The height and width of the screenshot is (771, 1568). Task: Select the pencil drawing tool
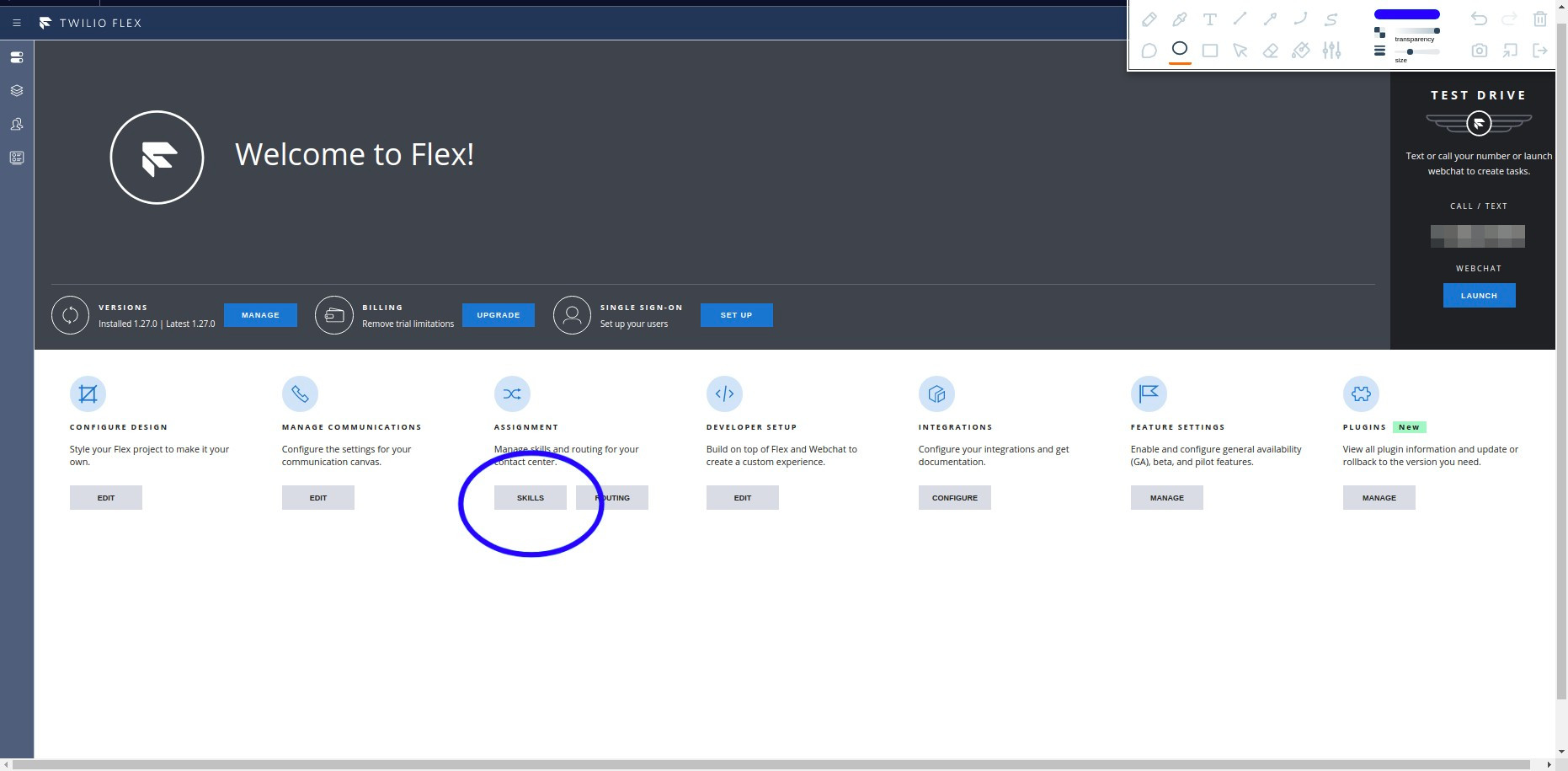click(x=1149, y=19)
